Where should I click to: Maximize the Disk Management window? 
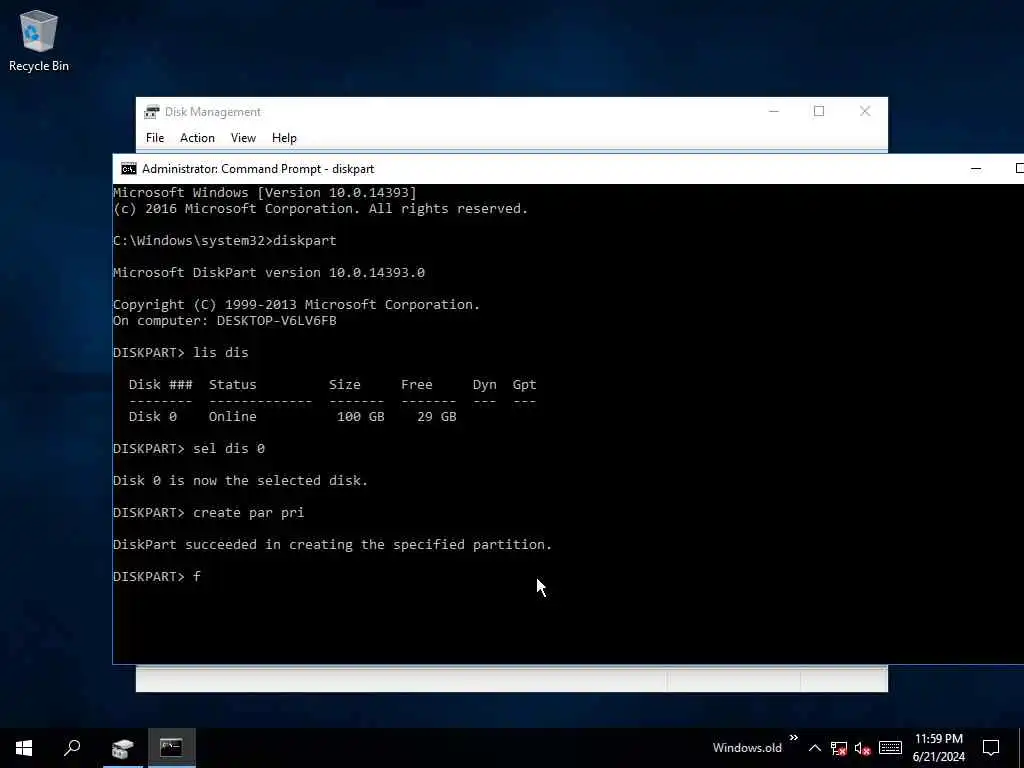pos(819,112)
